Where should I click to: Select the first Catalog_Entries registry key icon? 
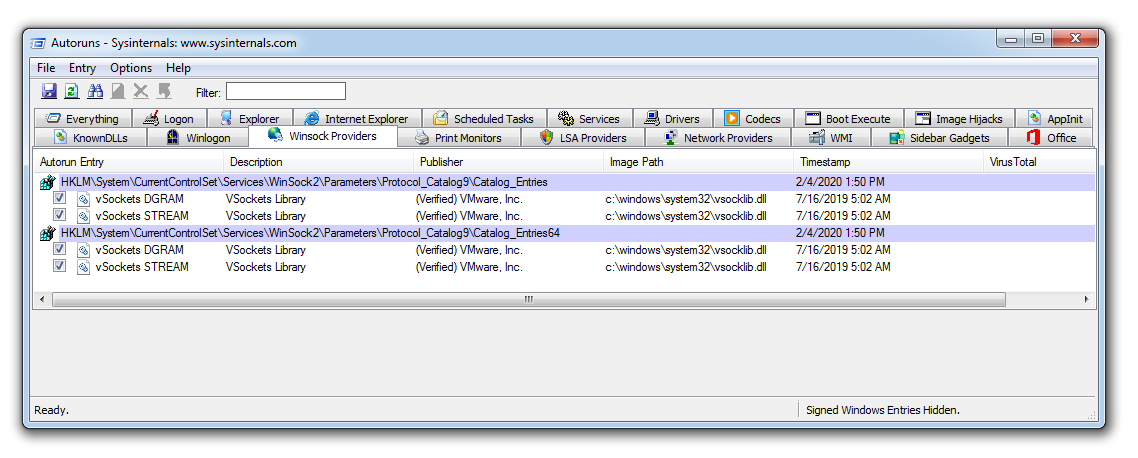pos(47,182)
